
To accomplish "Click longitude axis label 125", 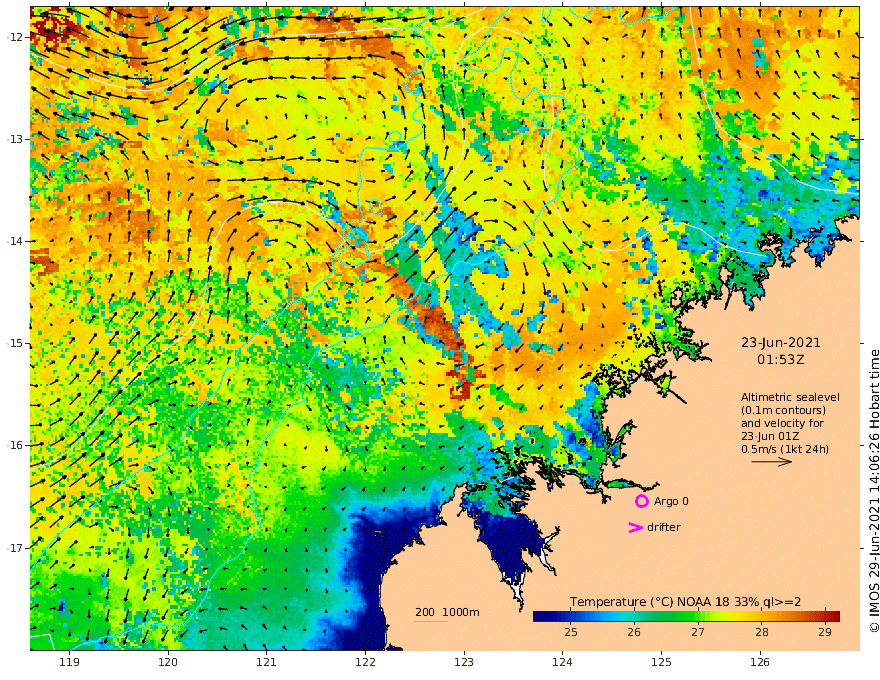I will pyautogui.click(x=662, y=662).
